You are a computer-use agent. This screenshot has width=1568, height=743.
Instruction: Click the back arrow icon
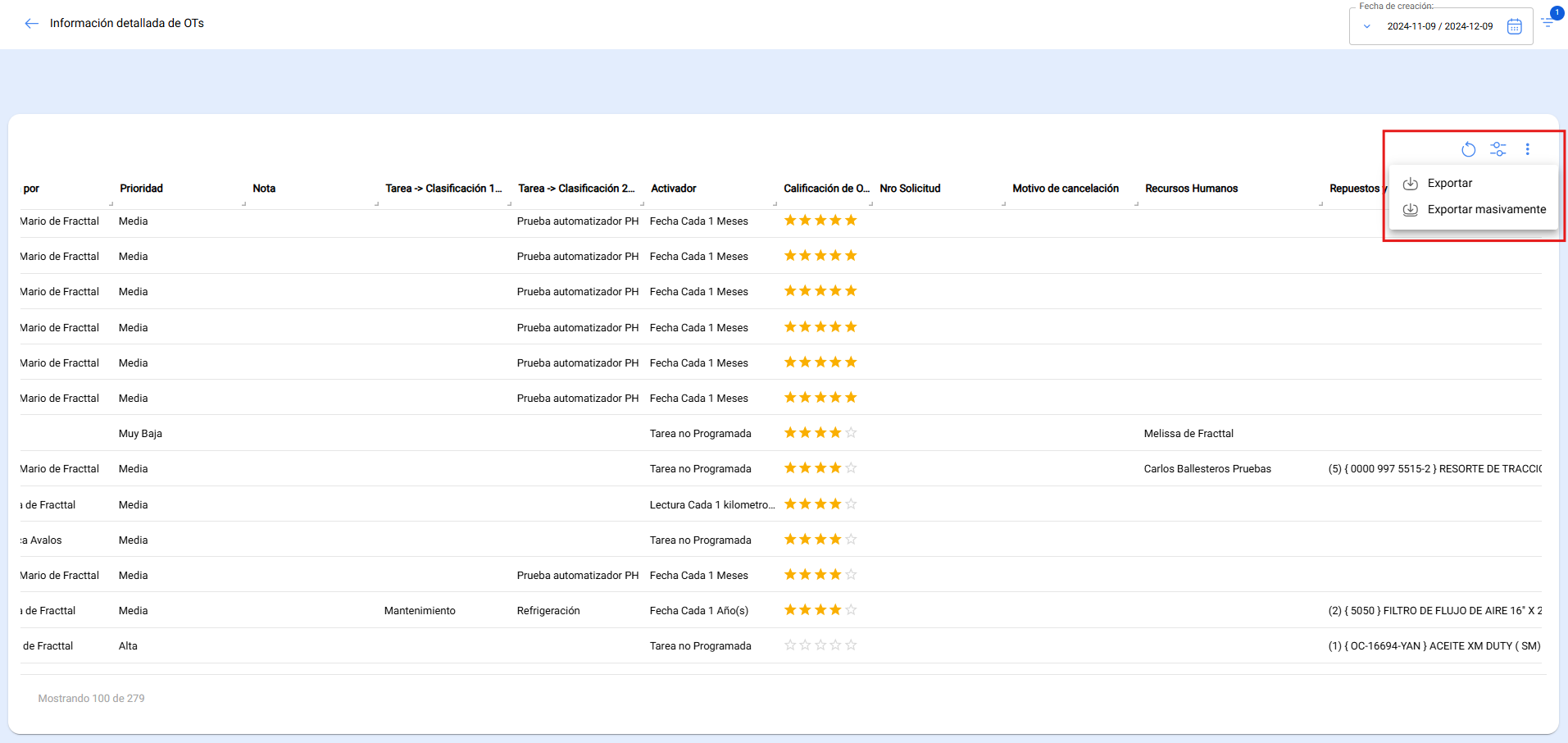31,24
